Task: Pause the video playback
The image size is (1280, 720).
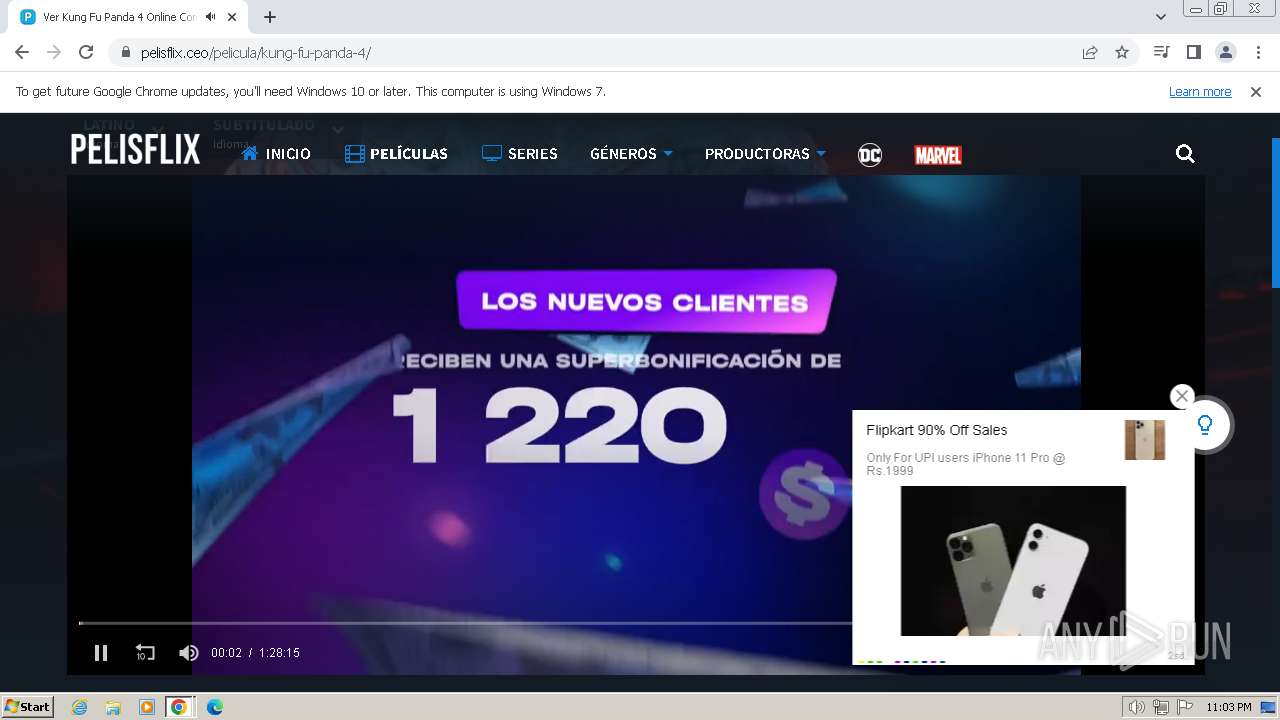Action: (x=101, y=653)
